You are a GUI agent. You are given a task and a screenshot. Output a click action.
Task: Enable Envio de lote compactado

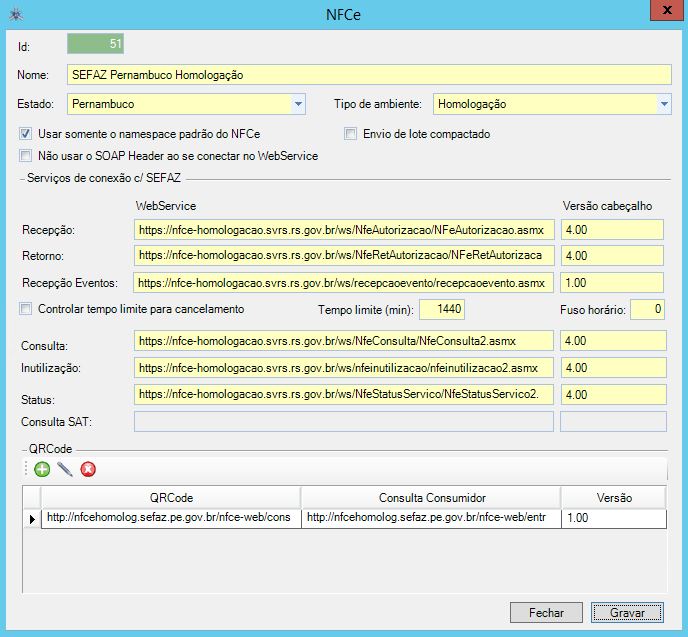(351, 133)
